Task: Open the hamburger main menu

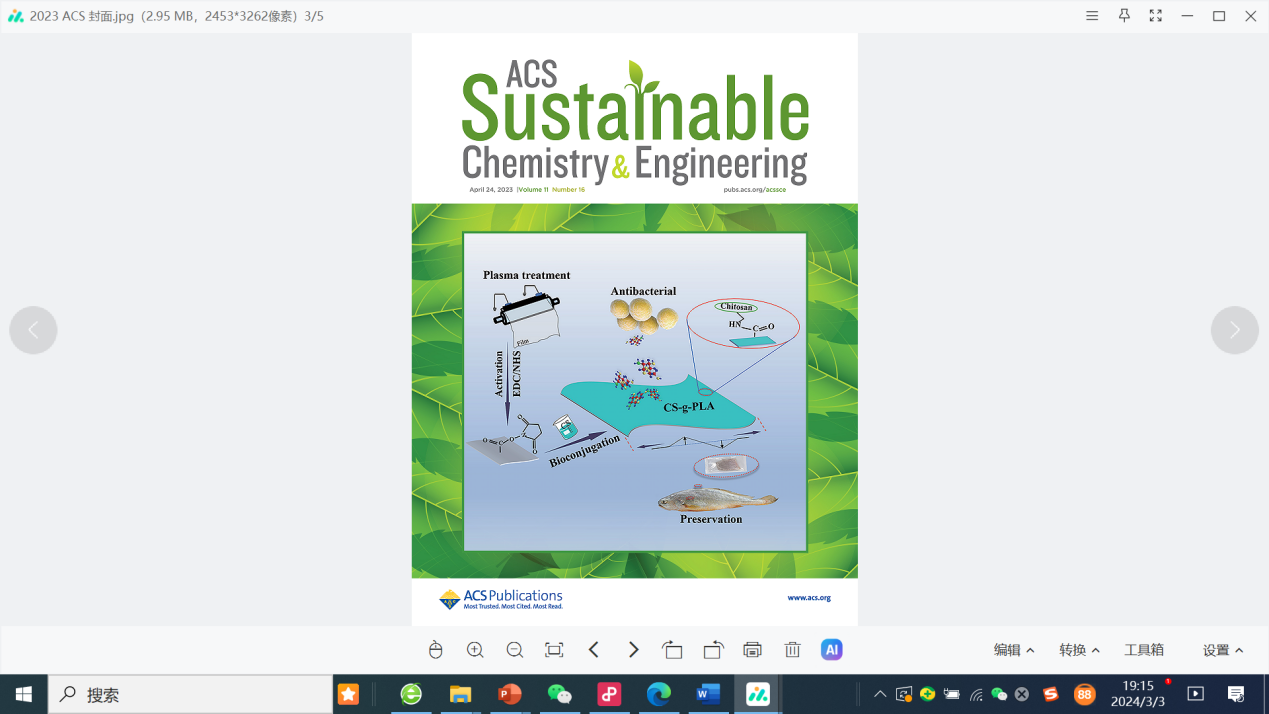Action: tap(1092, 16)
